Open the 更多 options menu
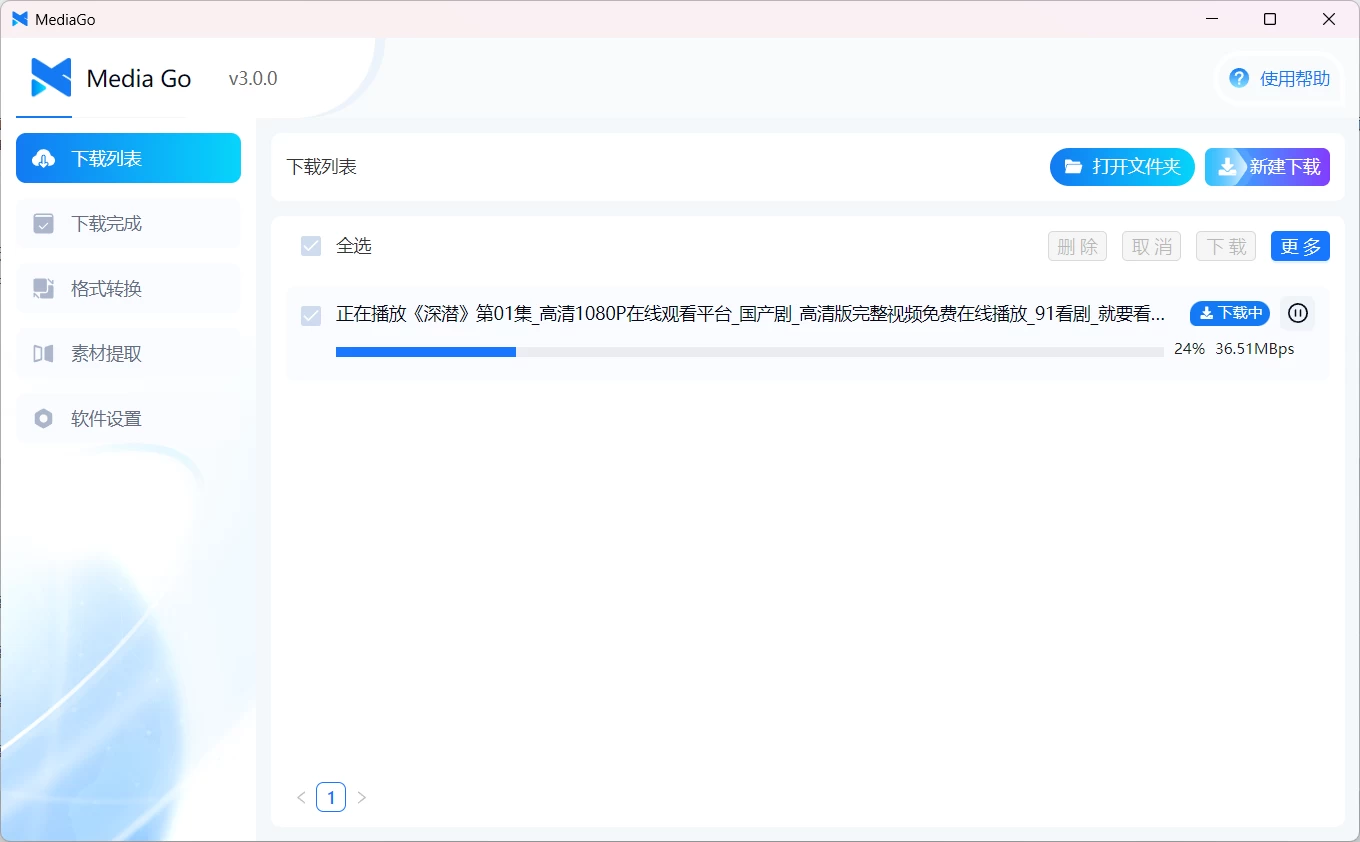The width and height of the screenshot is (1360, 842). point(1300,245)
